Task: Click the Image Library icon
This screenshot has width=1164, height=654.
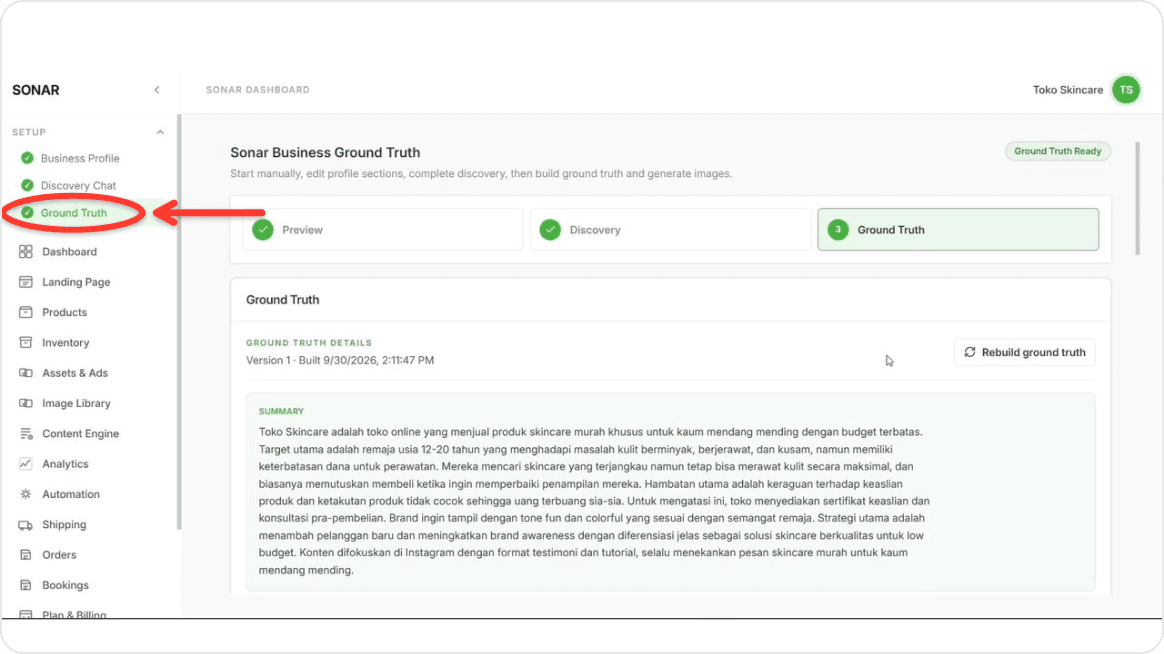Action: coord(26,404)
